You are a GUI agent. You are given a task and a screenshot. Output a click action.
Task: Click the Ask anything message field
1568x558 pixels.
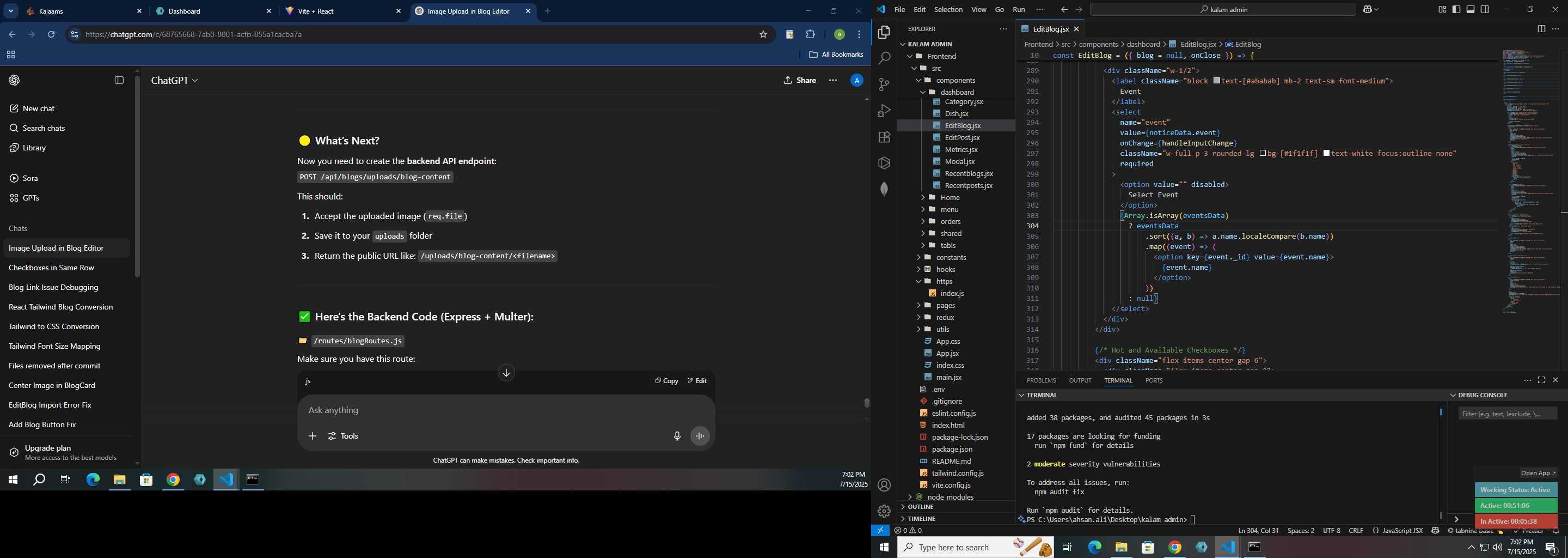pos(505,410)
